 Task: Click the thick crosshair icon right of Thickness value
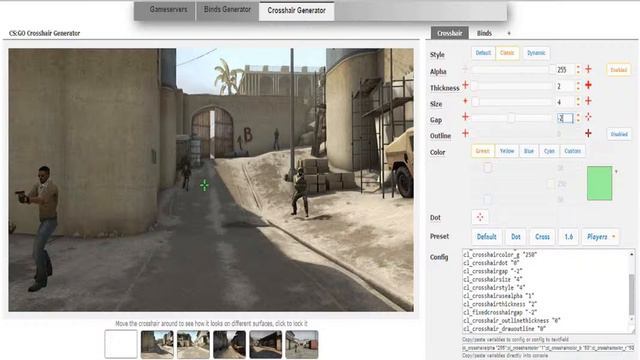click(x=588, y=85)
